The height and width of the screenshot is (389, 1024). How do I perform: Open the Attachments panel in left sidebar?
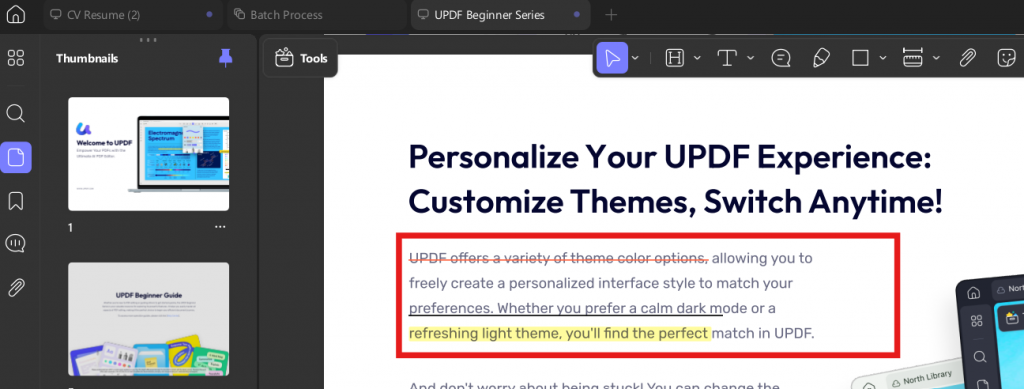(x=16, y=287)
